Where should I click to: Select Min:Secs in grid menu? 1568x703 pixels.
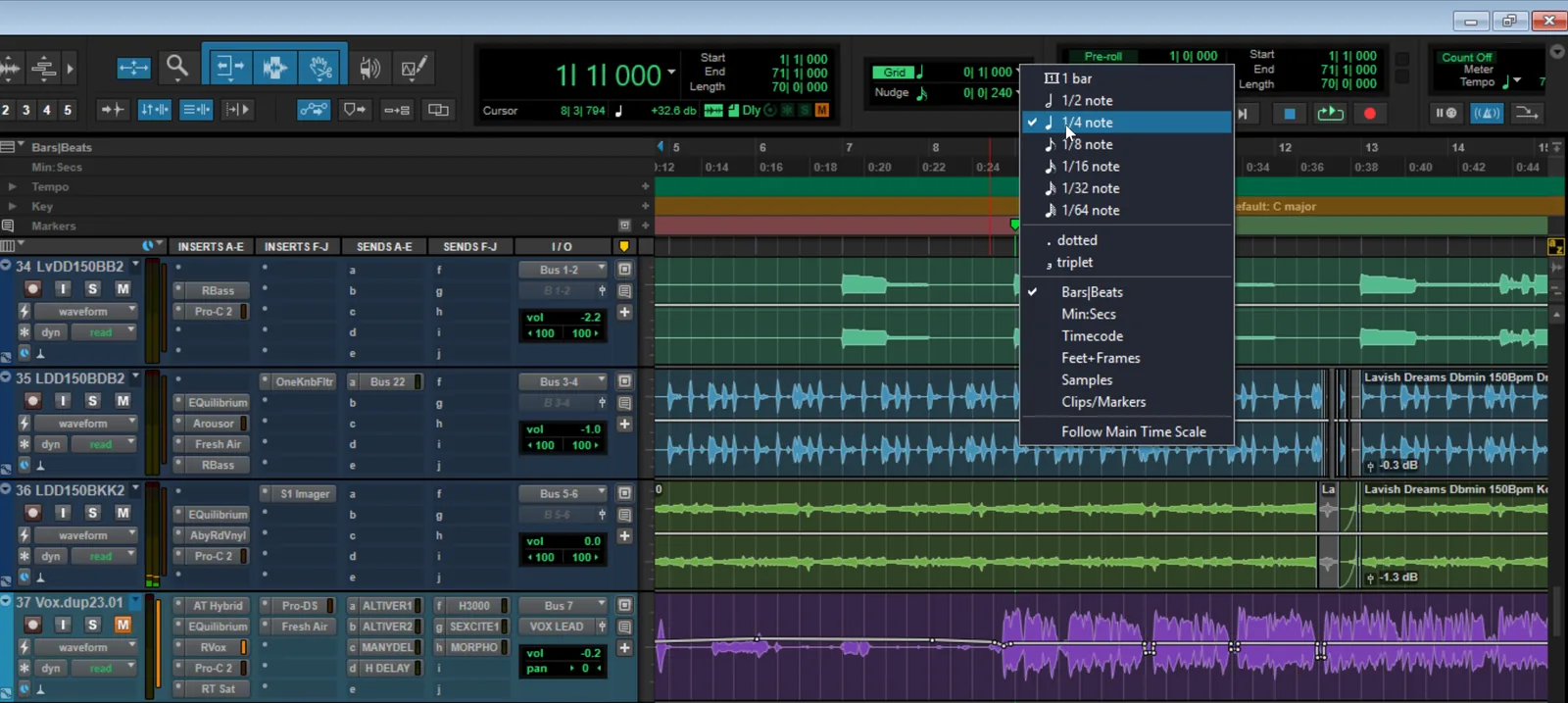[1126, 314]
